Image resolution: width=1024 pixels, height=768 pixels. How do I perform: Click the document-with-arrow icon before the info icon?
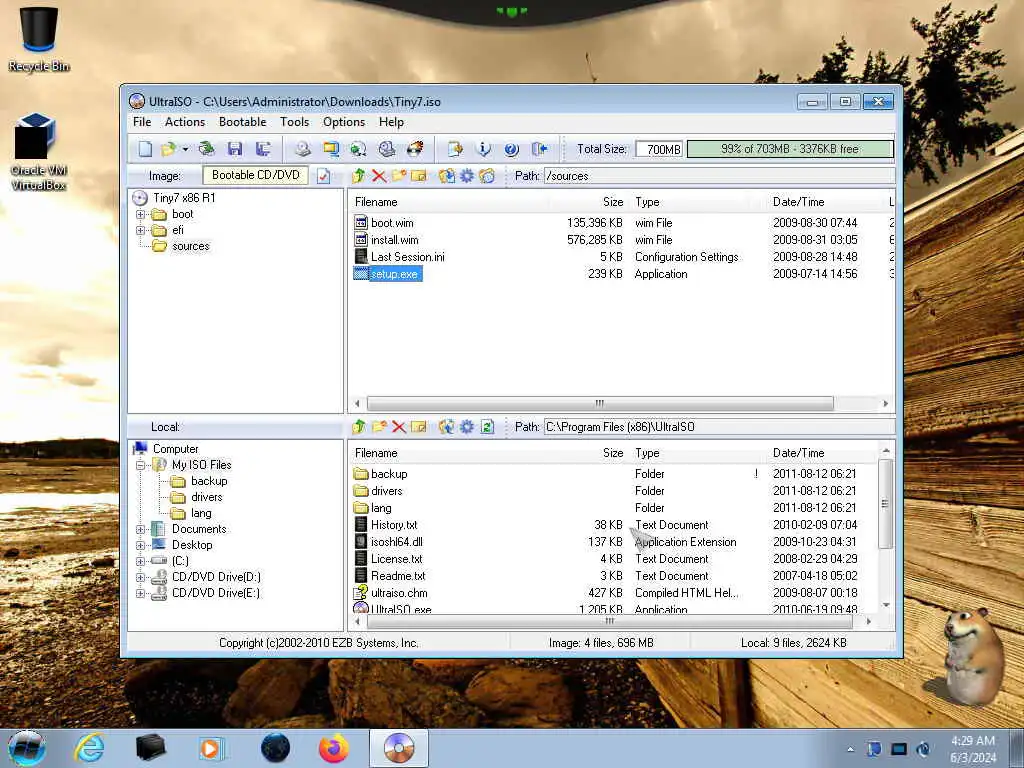pyautogui.click(x=455, y=149)
